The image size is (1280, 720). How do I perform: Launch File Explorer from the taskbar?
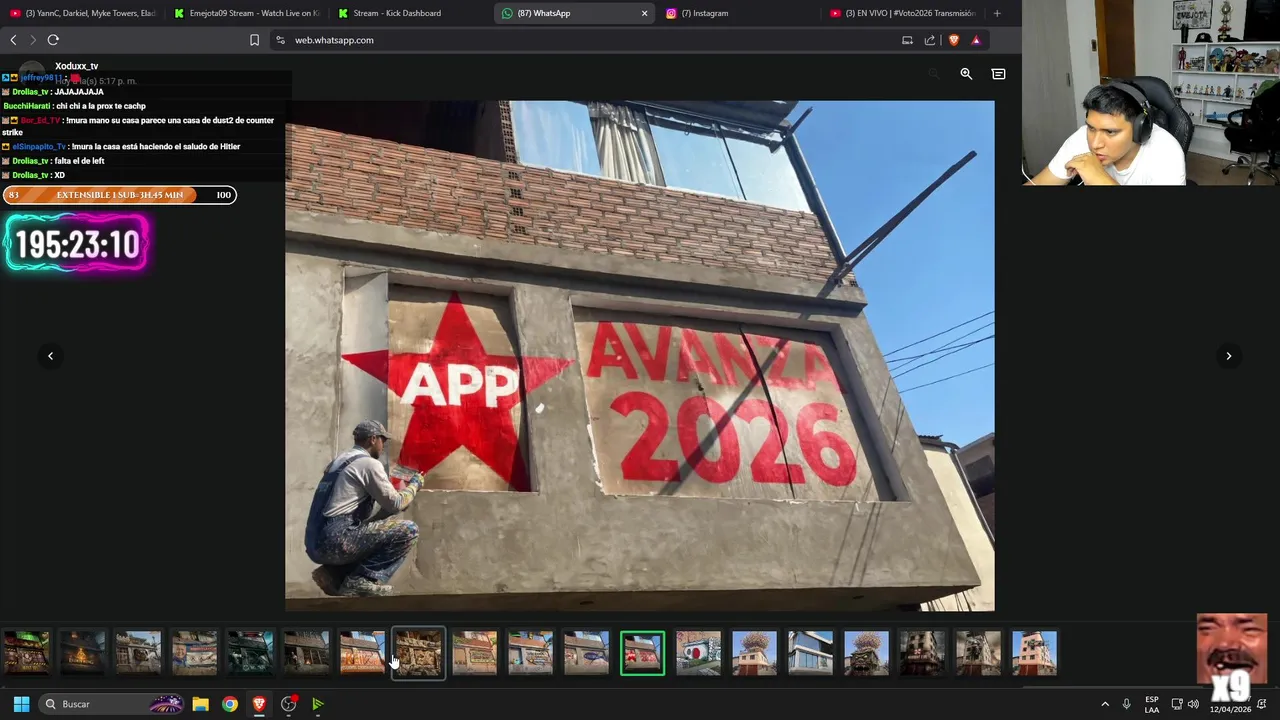click(200, 704)
